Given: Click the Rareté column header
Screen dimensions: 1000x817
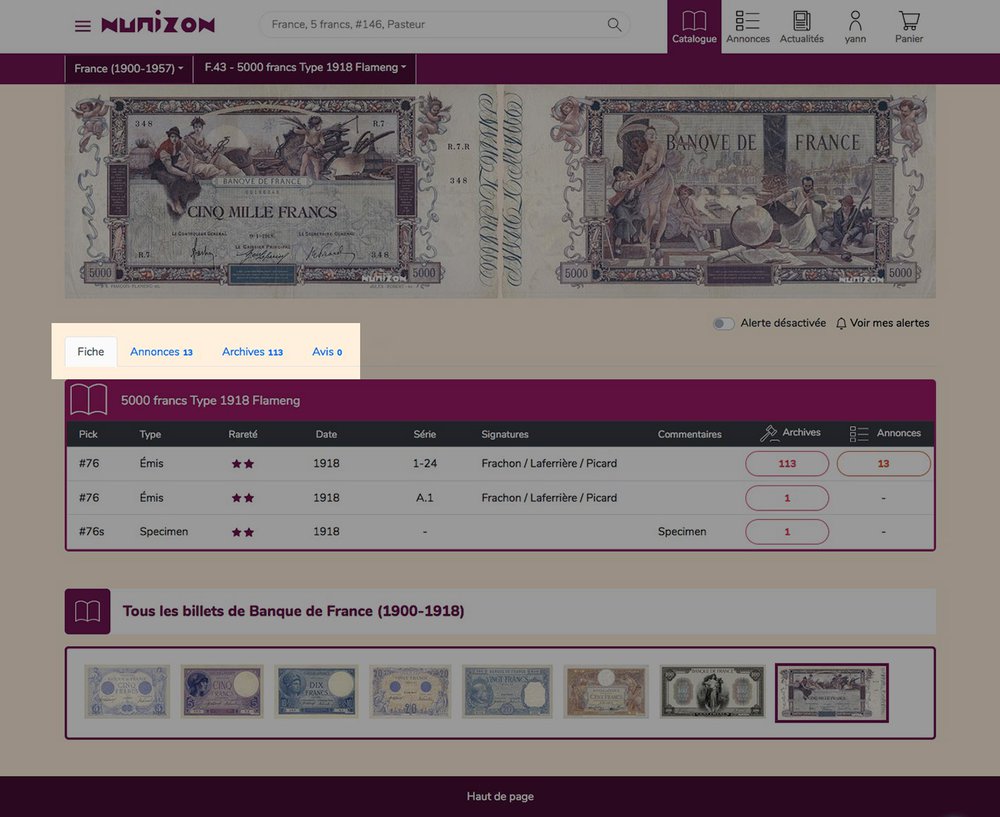Looking at the screenshot, I should coord(243,434).
